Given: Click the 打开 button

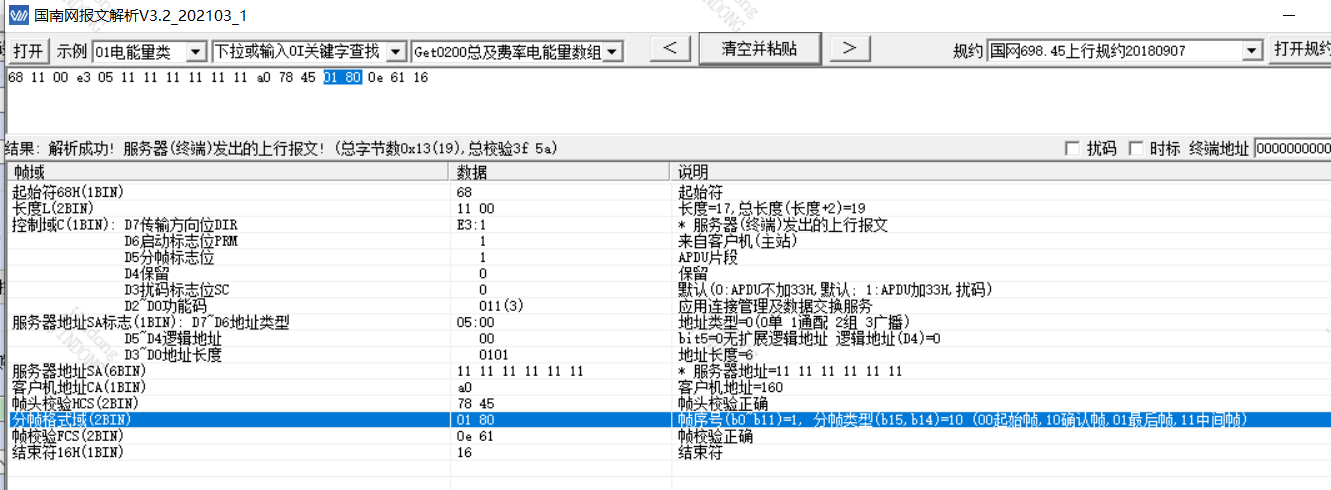Looking at the screenshot, I should click(x=29, y=50).
